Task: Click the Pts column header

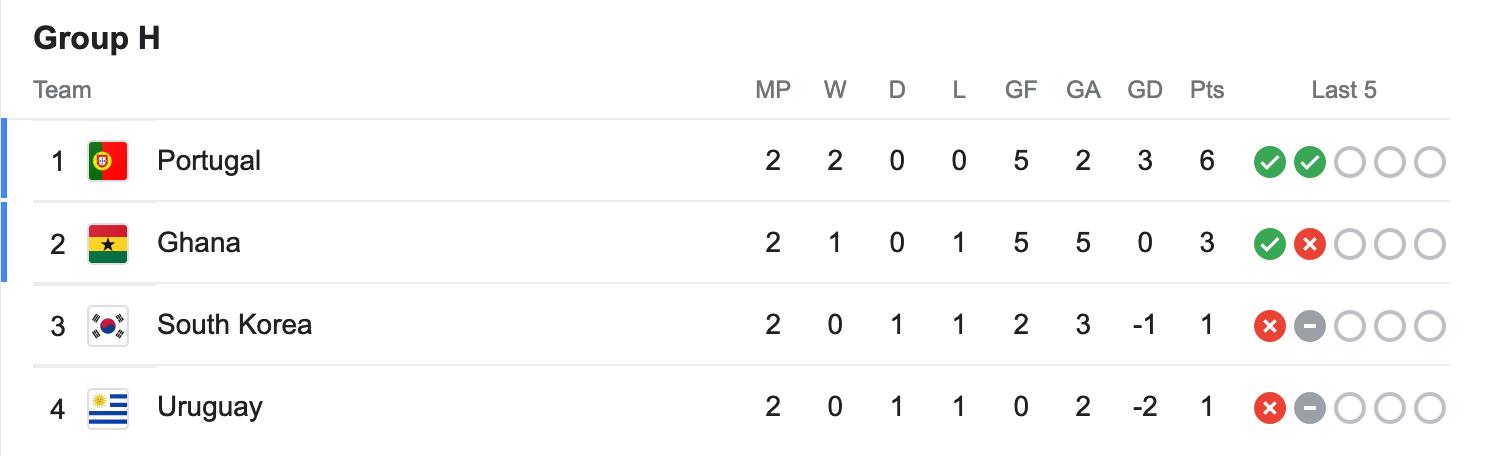Action: [1207, 90]
